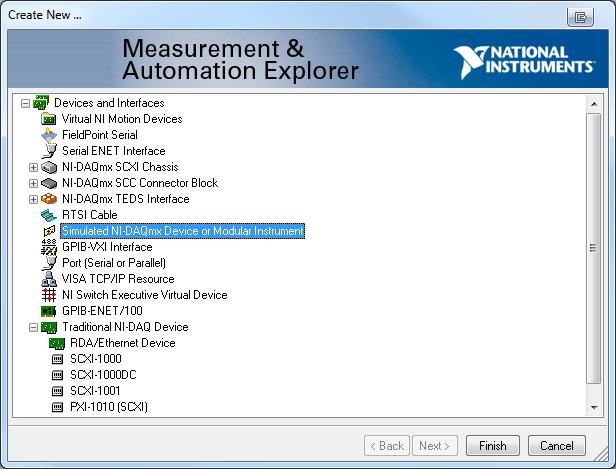Click the RDA/Ethernet Device icon
The height and width of the screenshot is (469, 616).
pyautogui.click(x=57, y=344)
